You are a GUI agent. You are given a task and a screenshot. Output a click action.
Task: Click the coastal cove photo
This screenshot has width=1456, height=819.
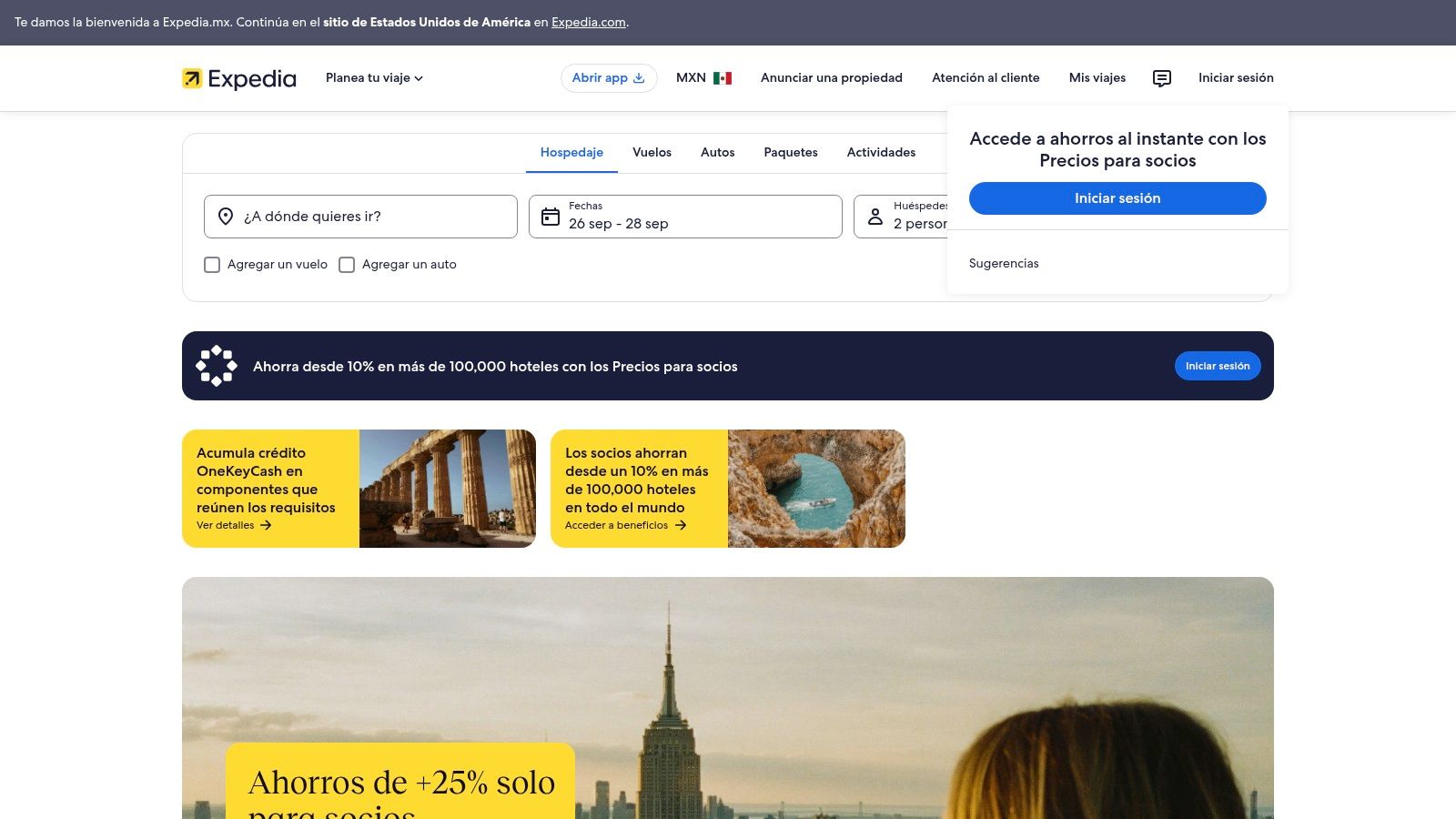click(816, 489)
